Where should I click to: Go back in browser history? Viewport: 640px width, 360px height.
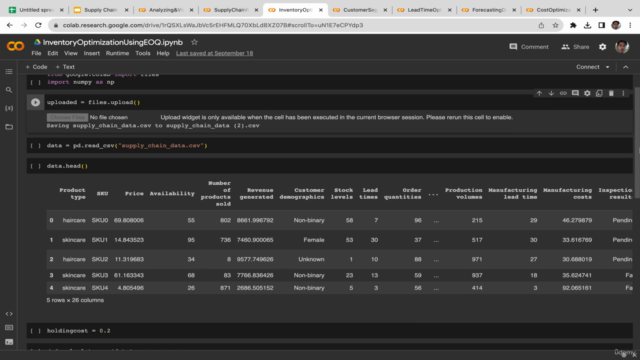(x=10, y=25)
